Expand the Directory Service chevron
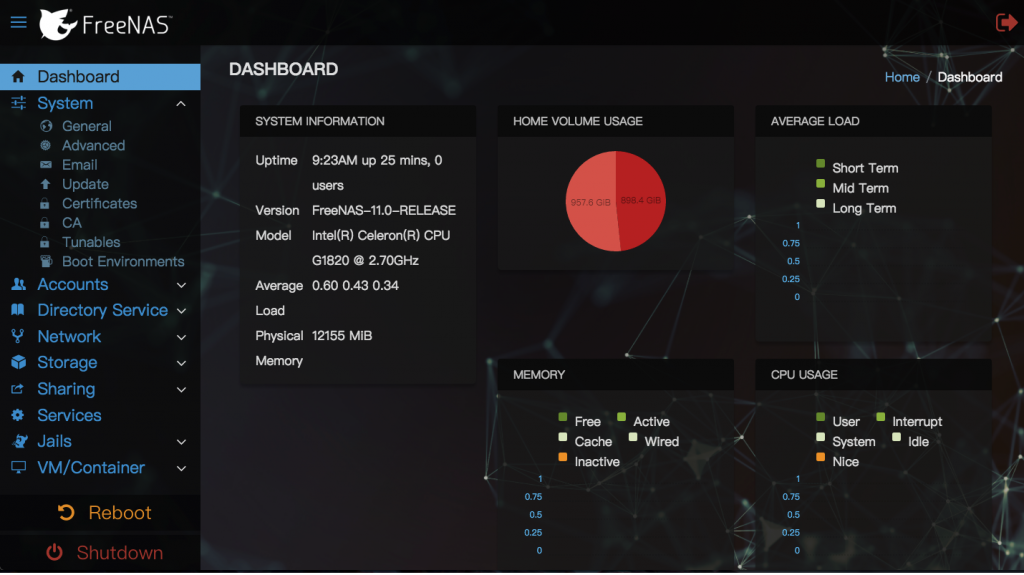Viewport: 1024px width, 575px height. (181, 311)
